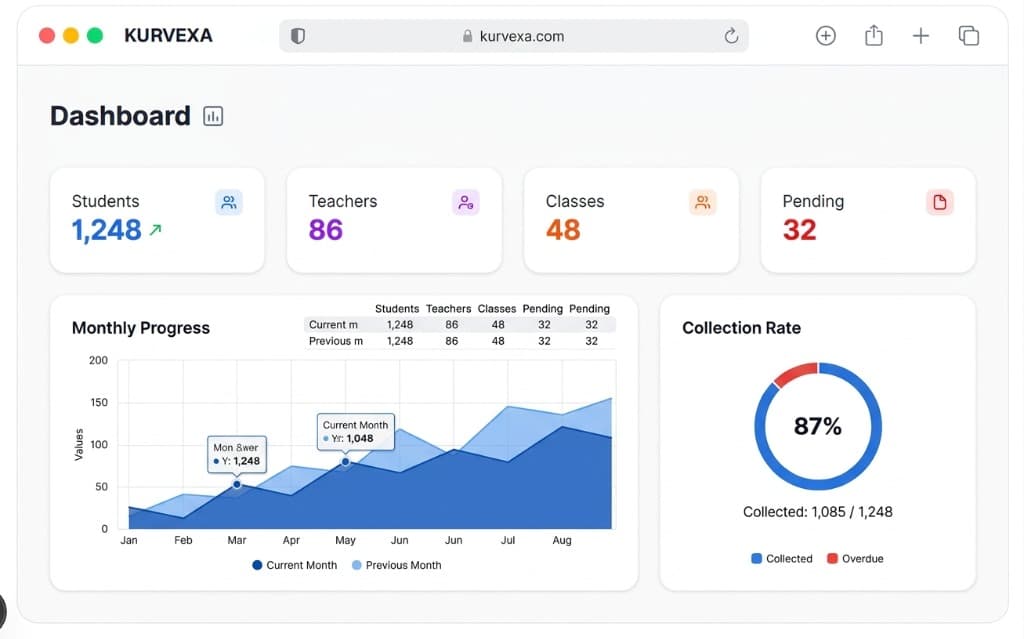Toggle the Collected legend entry
Viewport: 1024px width, 639px height.
[x=782, y=559]
